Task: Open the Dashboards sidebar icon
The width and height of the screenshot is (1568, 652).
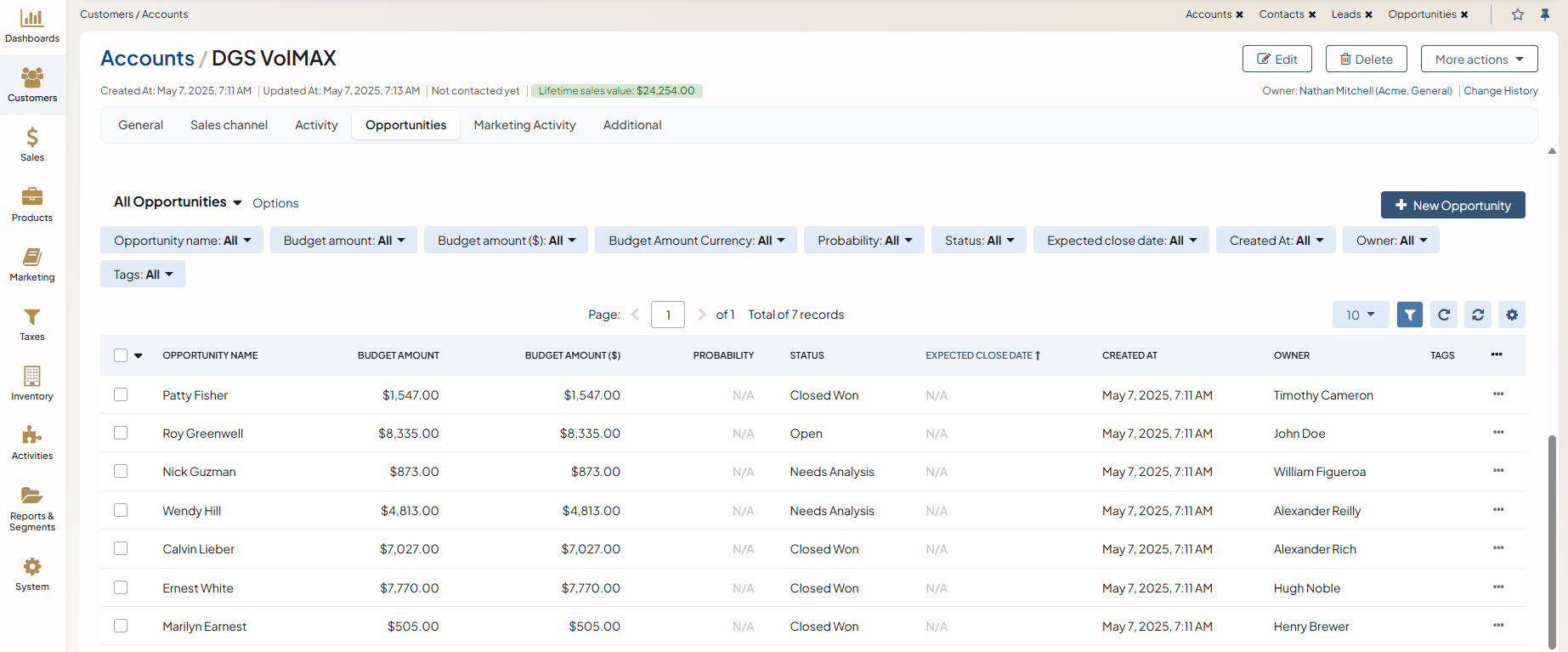Action: tap(32, 26)
